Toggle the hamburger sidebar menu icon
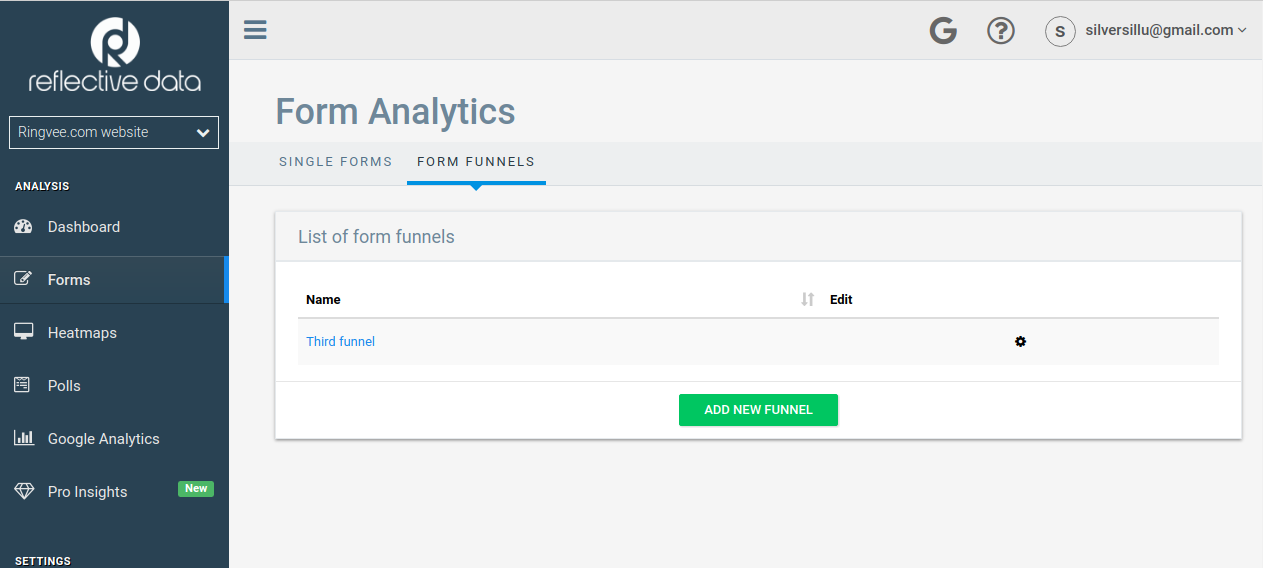The width and height of the screenshot is (1263, 568). point(255,30)
